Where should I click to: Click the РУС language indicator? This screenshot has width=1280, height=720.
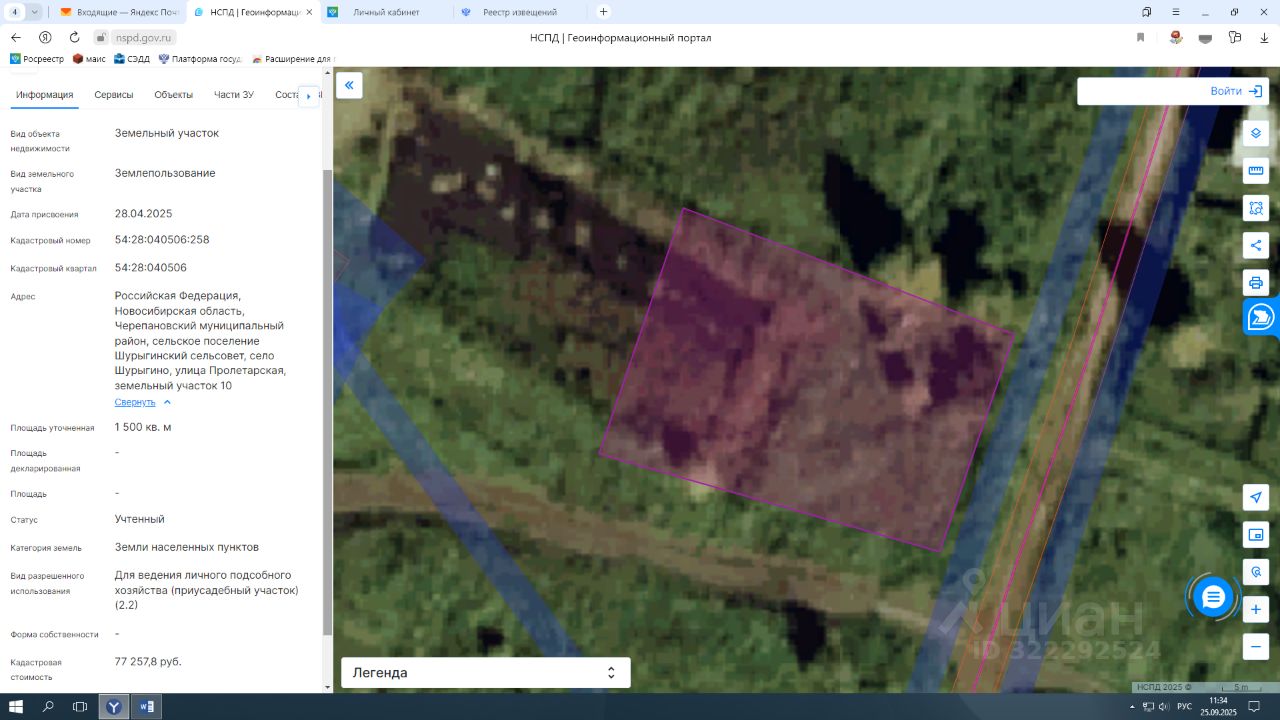[x=1184, y=707]
